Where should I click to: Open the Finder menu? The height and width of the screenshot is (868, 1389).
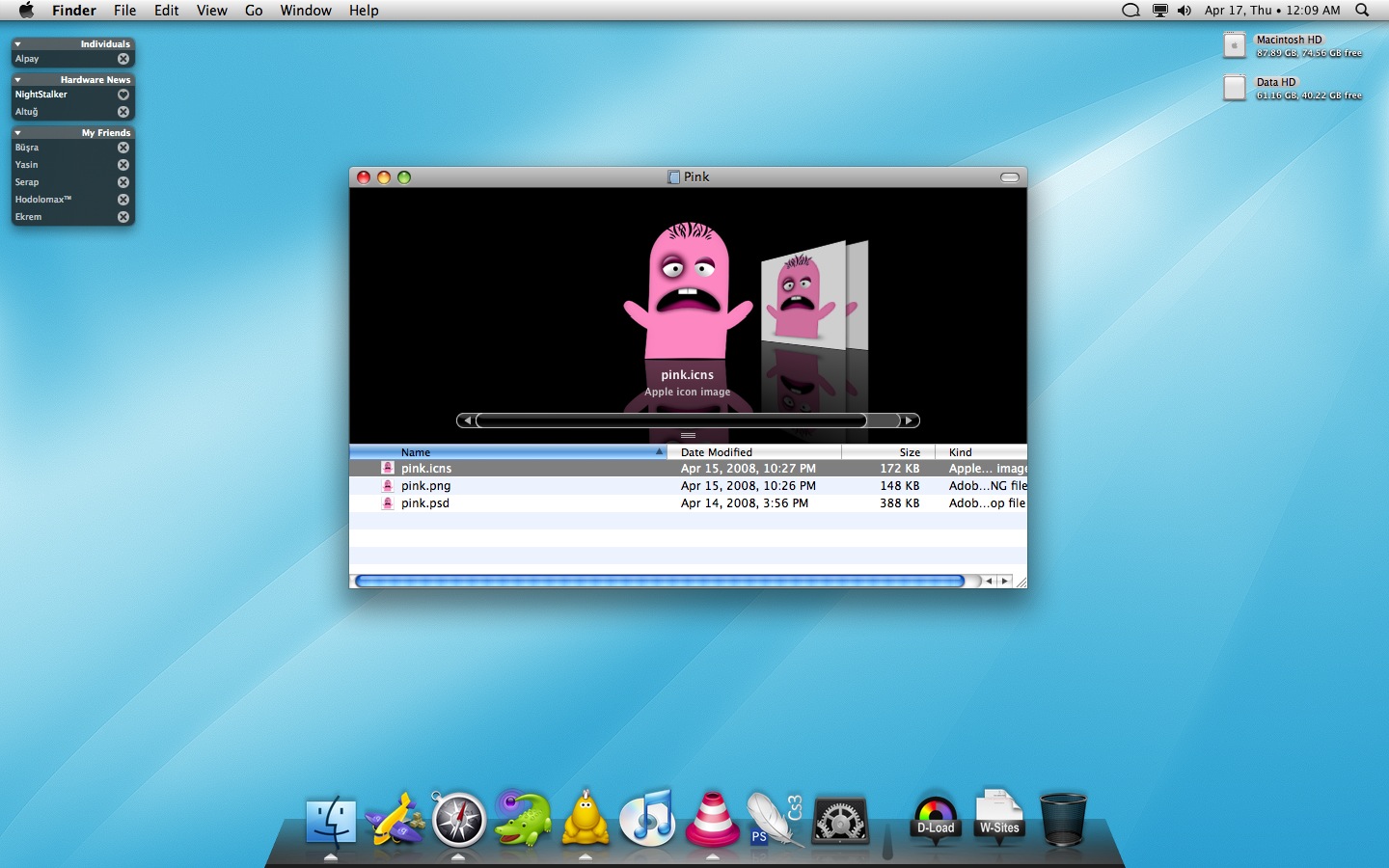pos(74,11)
